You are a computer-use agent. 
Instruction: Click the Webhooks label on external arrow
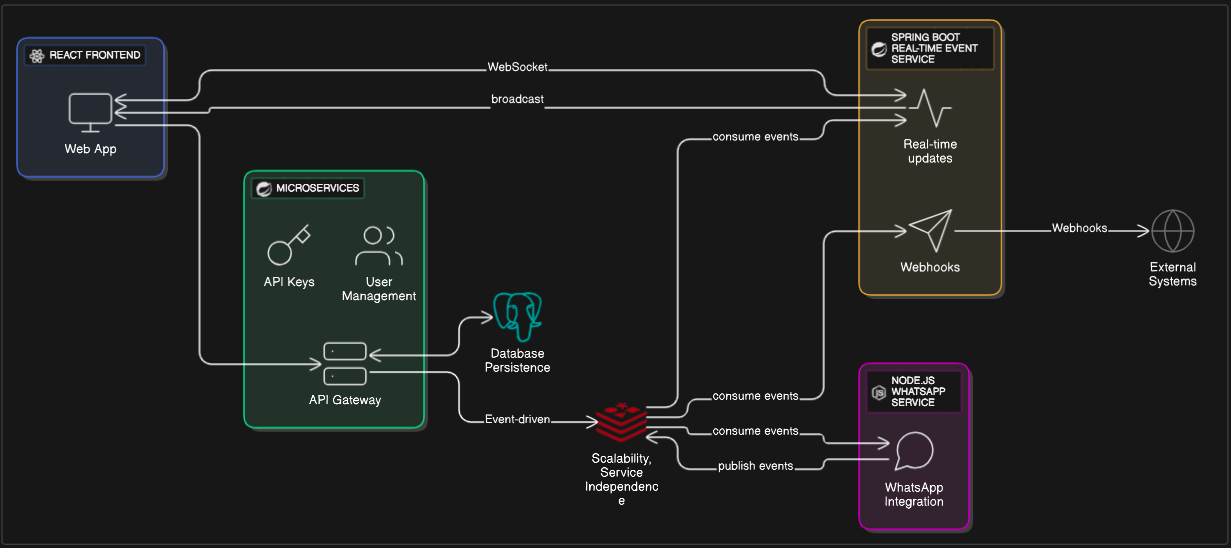click(1079, 228)
